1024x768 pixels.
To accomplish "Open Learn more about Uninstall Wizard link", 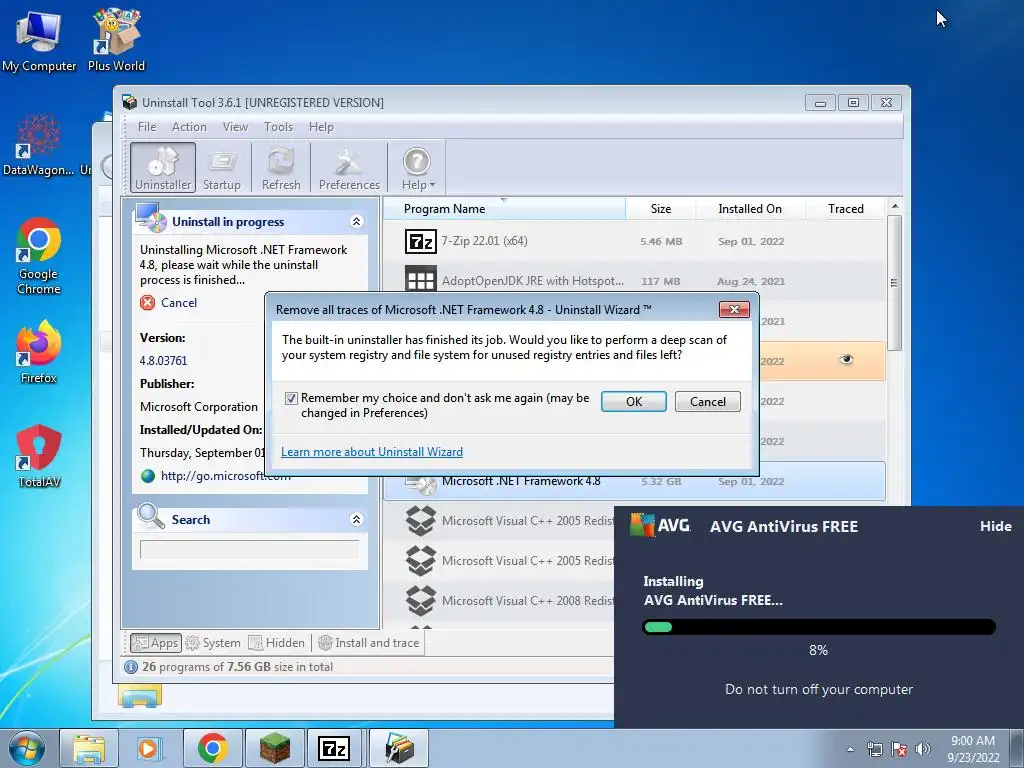I will coord(372,452).
